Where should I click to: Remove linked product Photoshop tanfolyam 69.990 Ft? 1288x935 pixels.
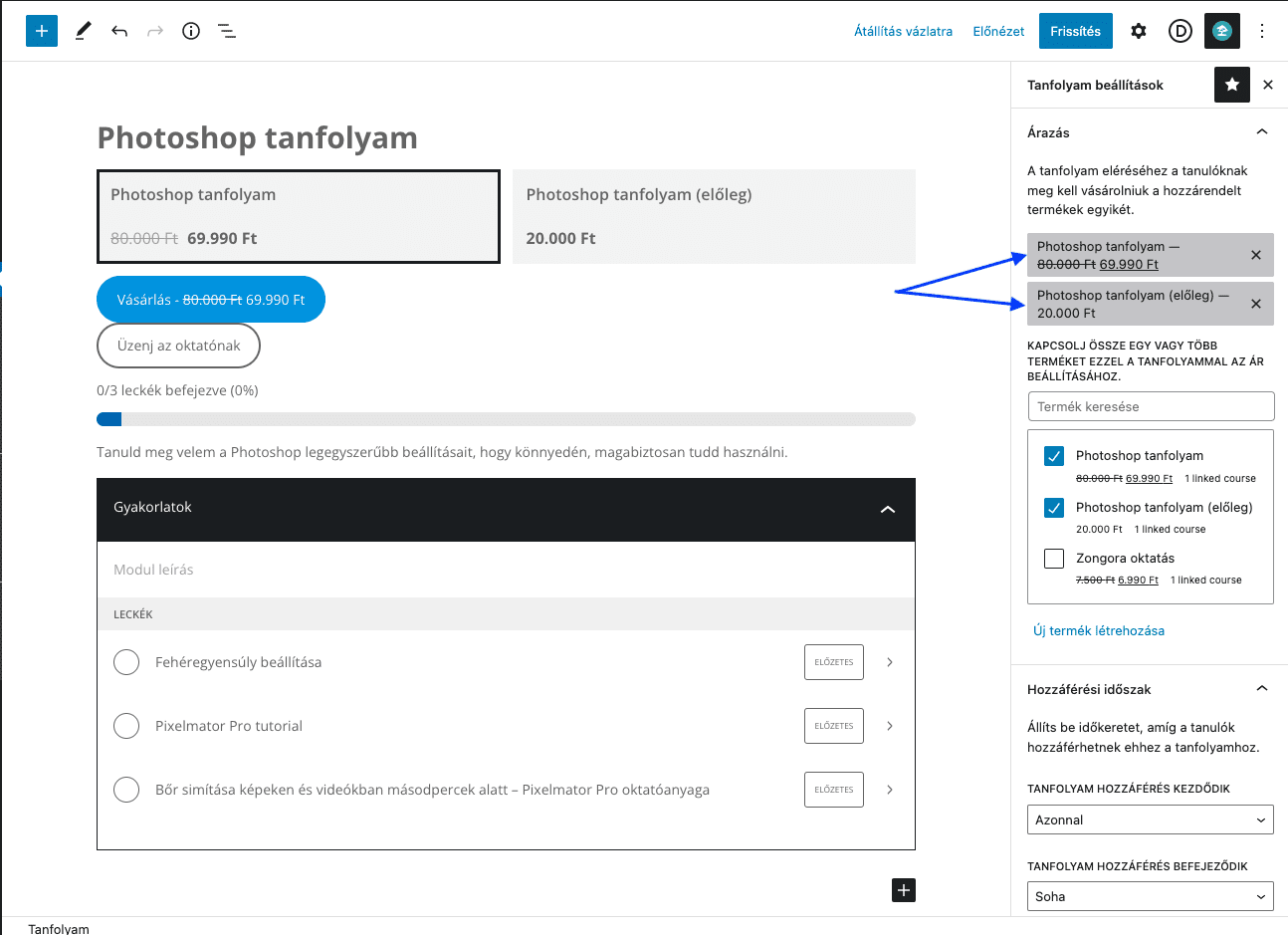point(1256,255)
